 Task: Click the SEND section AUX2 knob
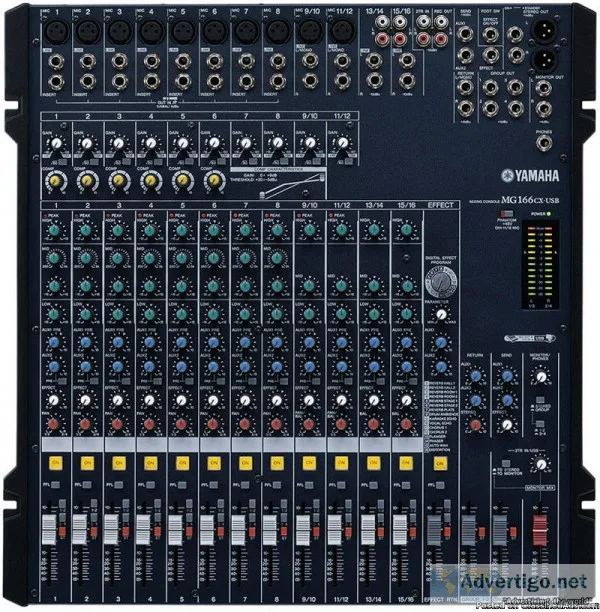tap(507, 400)
